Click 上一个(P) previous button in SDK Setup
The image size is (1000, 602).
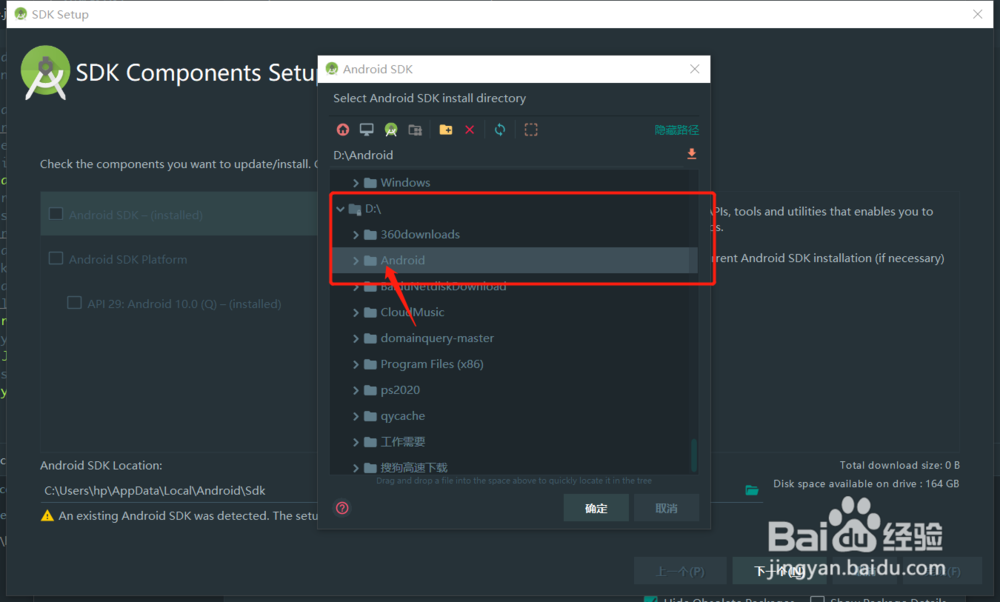pos(680,571)
